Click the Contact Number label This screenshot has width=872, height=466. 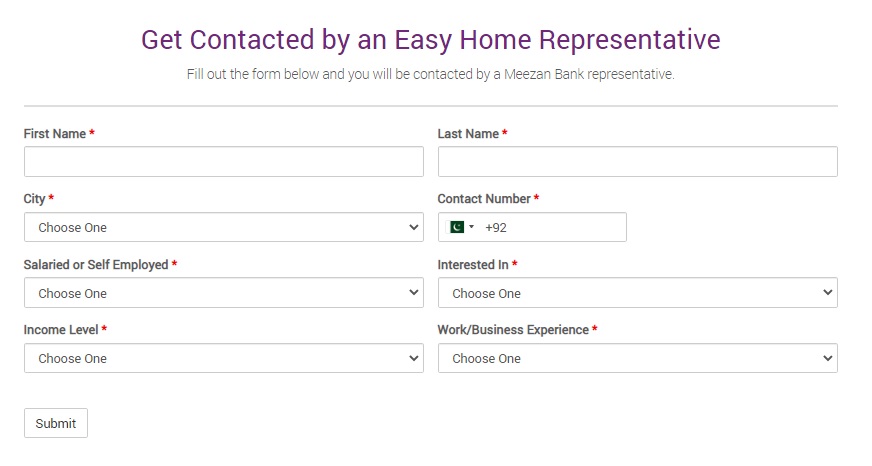tap(484, 199)
